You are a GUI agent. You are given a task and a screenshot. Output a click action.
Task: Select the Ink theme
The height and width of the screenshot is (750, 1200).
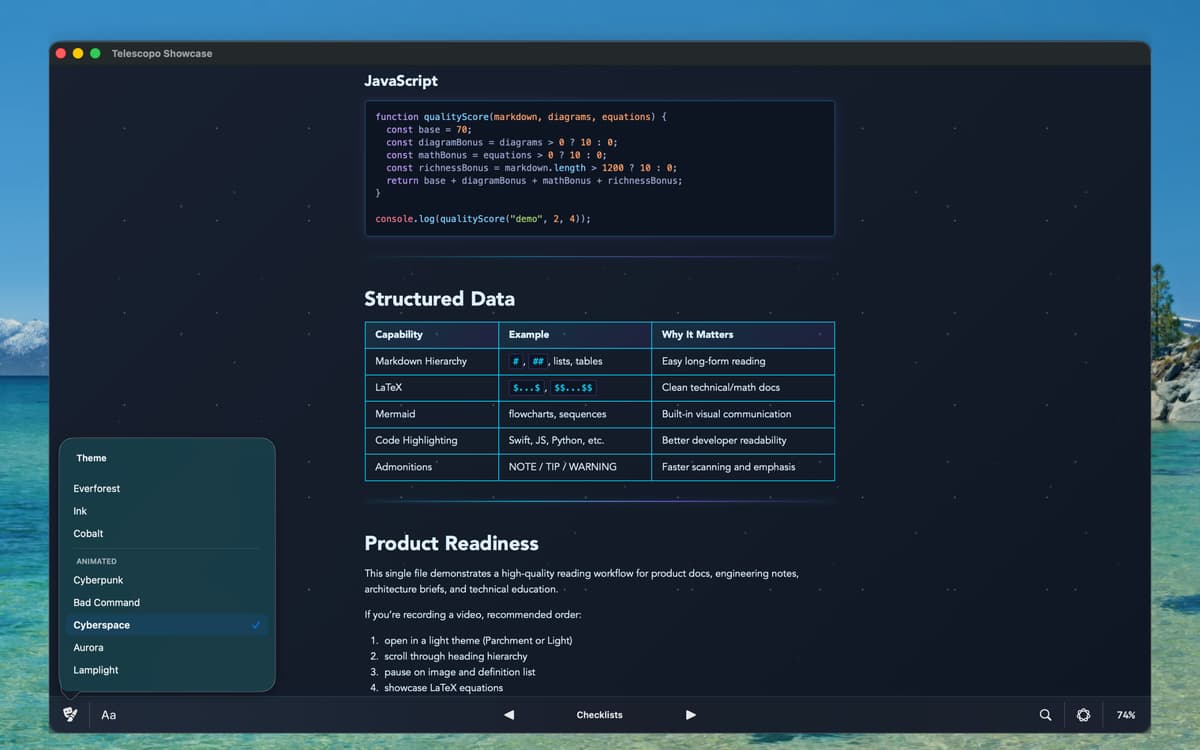[81, 511]
